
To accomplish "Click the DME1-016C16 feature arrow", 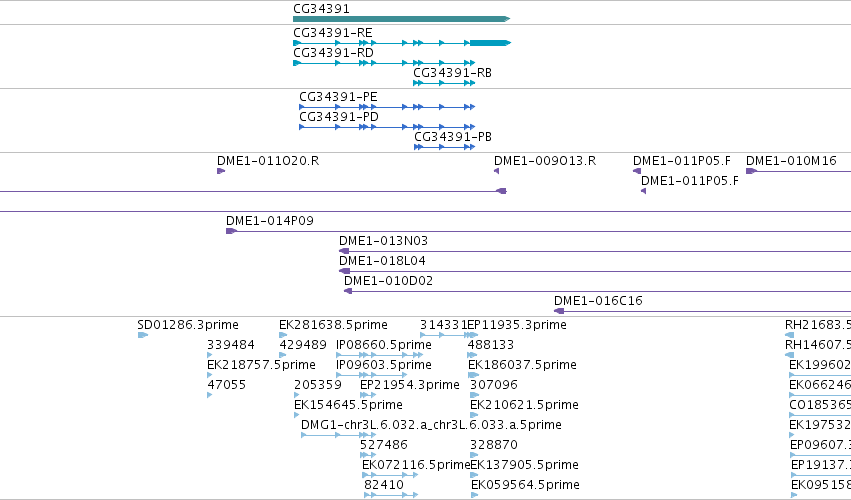I will (x=559, y=311).
